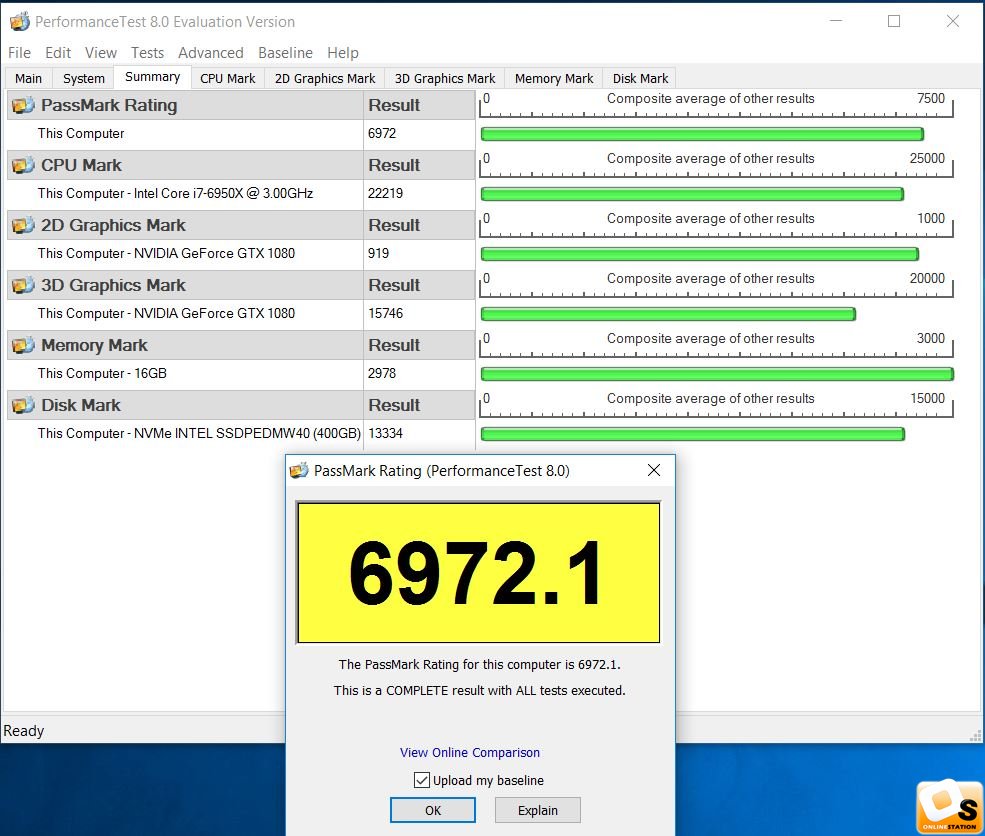The height and width of the screenshot is (836, 985).
Task: Open the Edit menu
Action: coord(58,53)
